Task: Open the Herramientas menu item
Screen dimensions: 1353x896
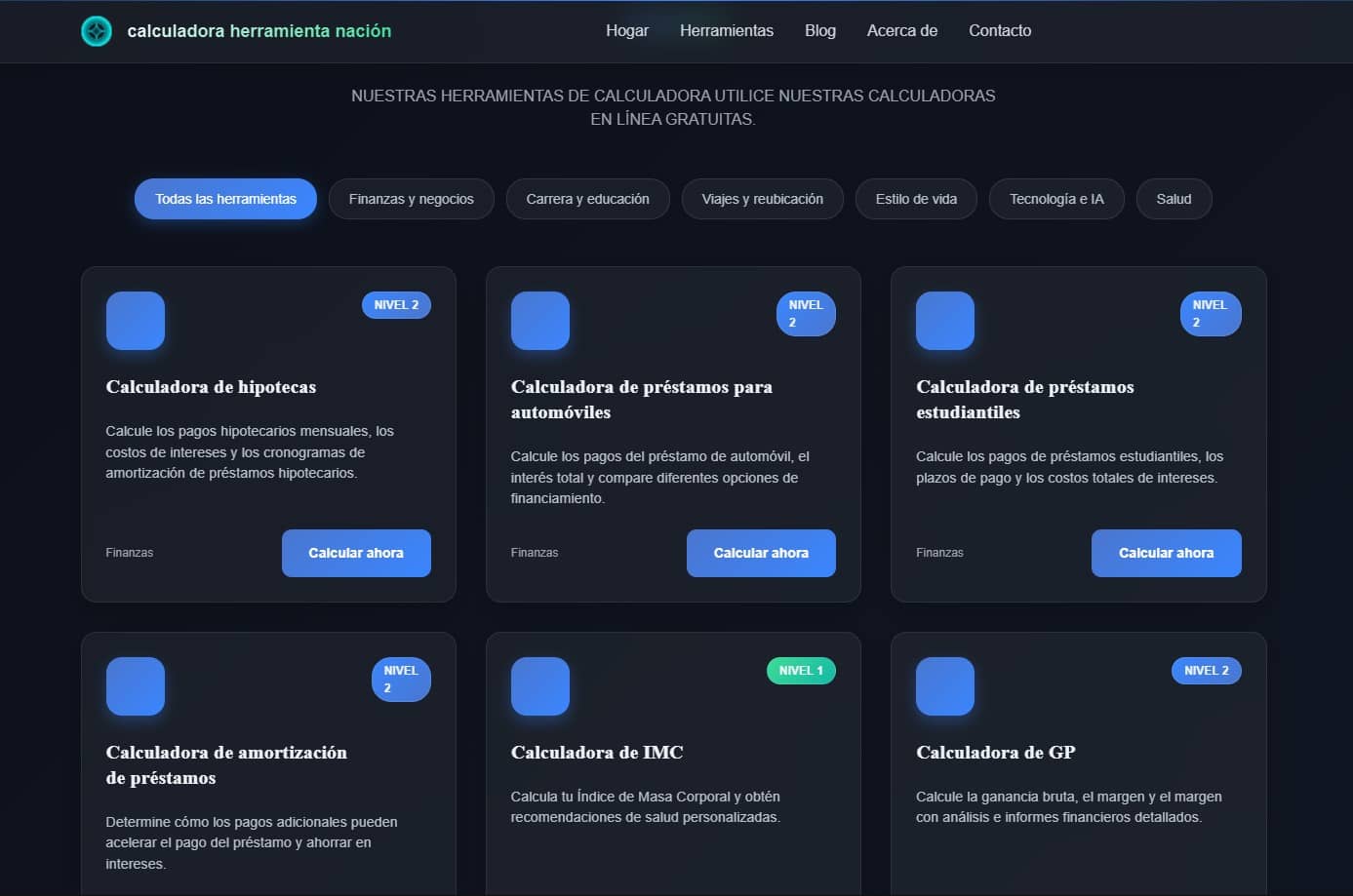Action: pos(727,31)
